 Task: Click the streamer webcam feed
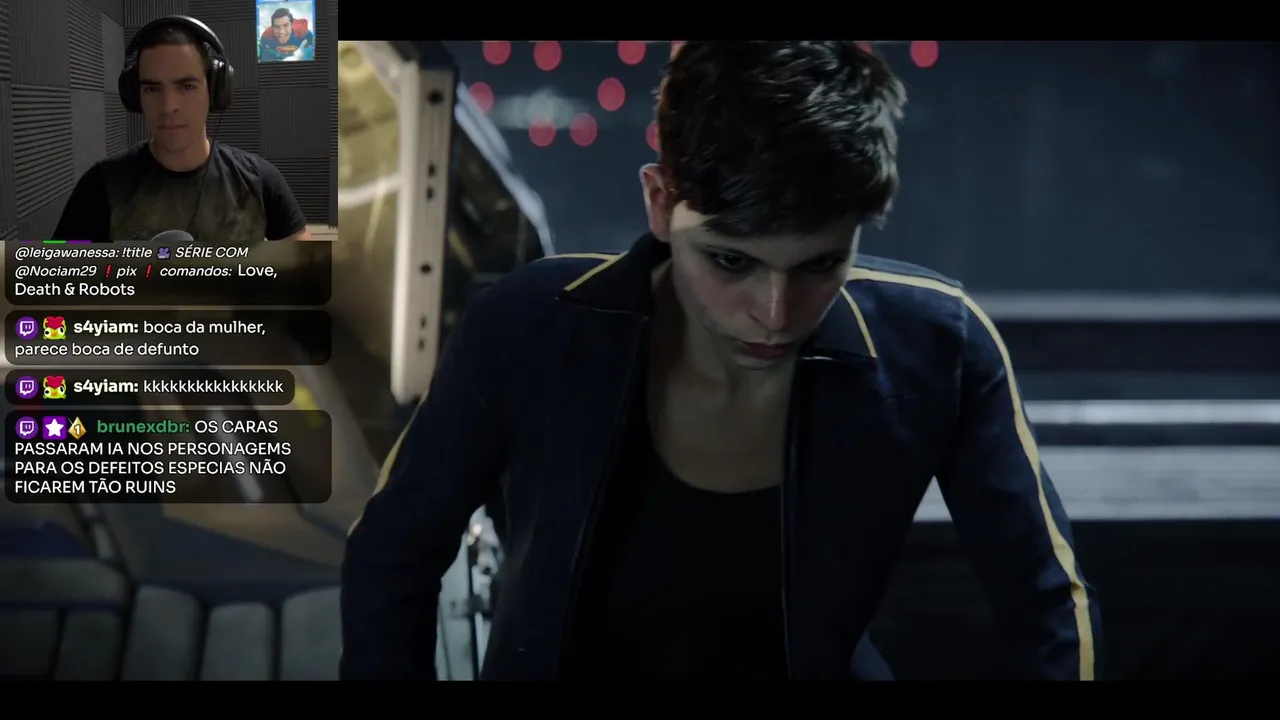(169, 120)
